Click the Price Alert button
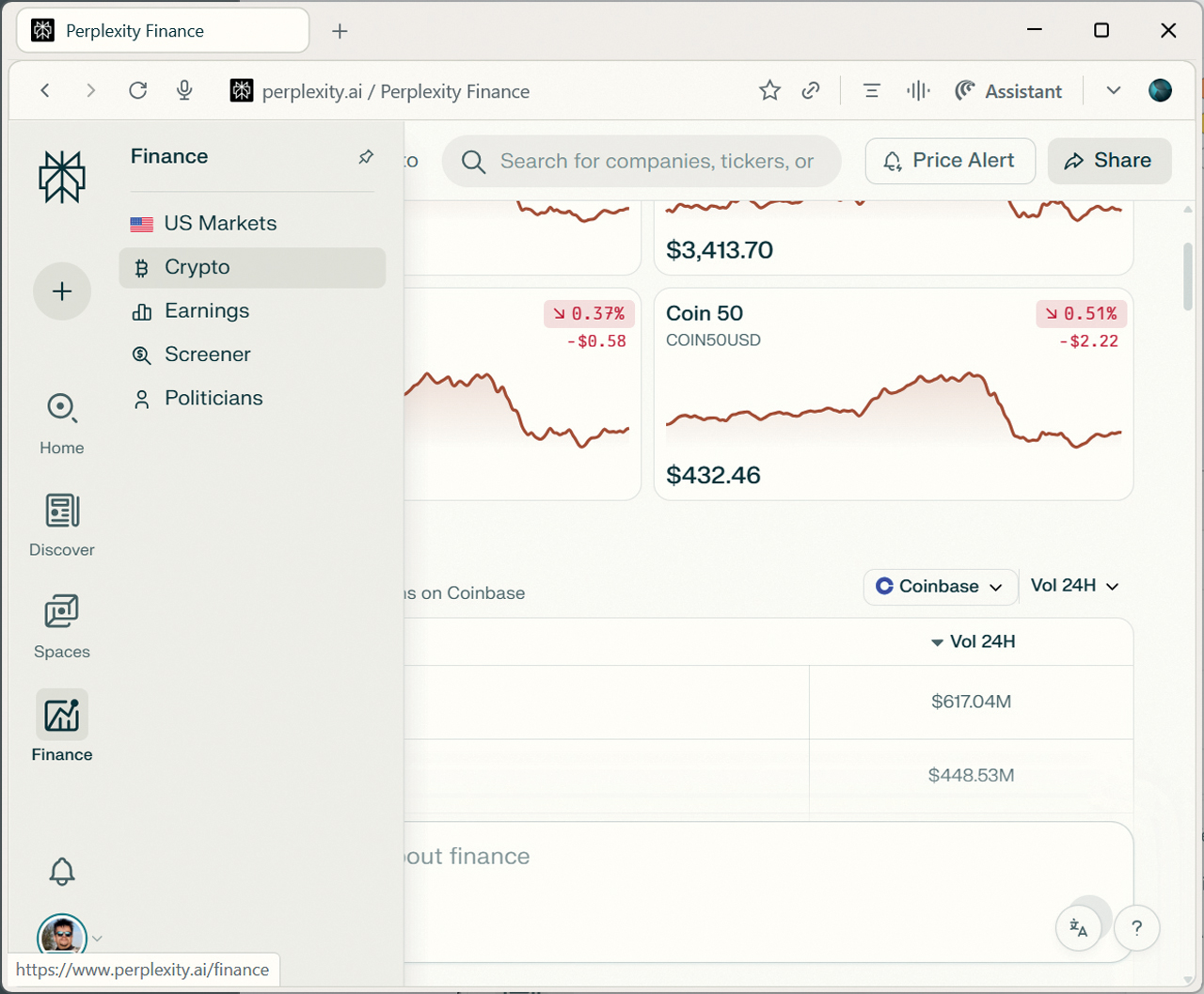Image resolution: width=1204 pixels, height=994 pixels. (x=950, y=161)
